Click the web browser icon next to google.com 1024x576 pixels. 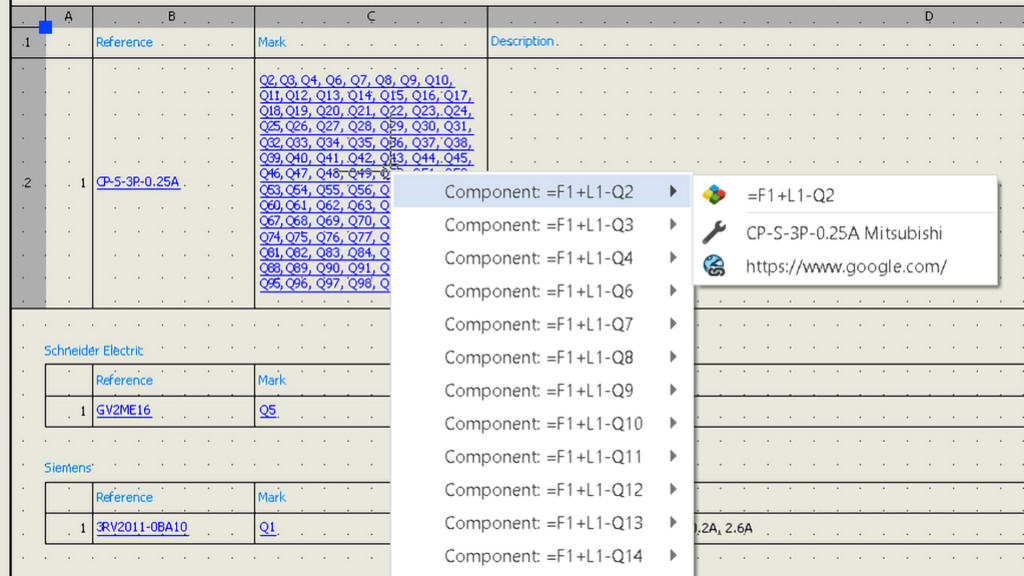tap(716, 266)
